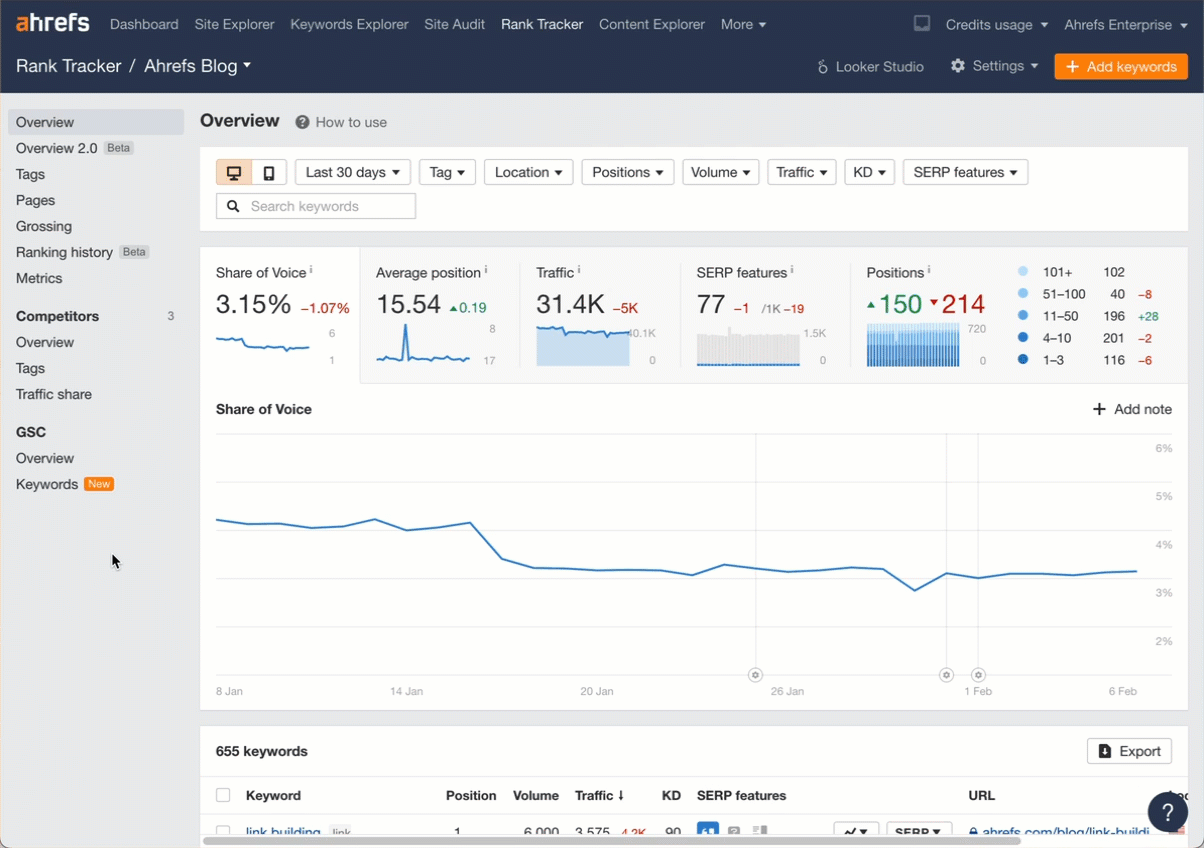Open the help question mark bubble

(1167, 812)
